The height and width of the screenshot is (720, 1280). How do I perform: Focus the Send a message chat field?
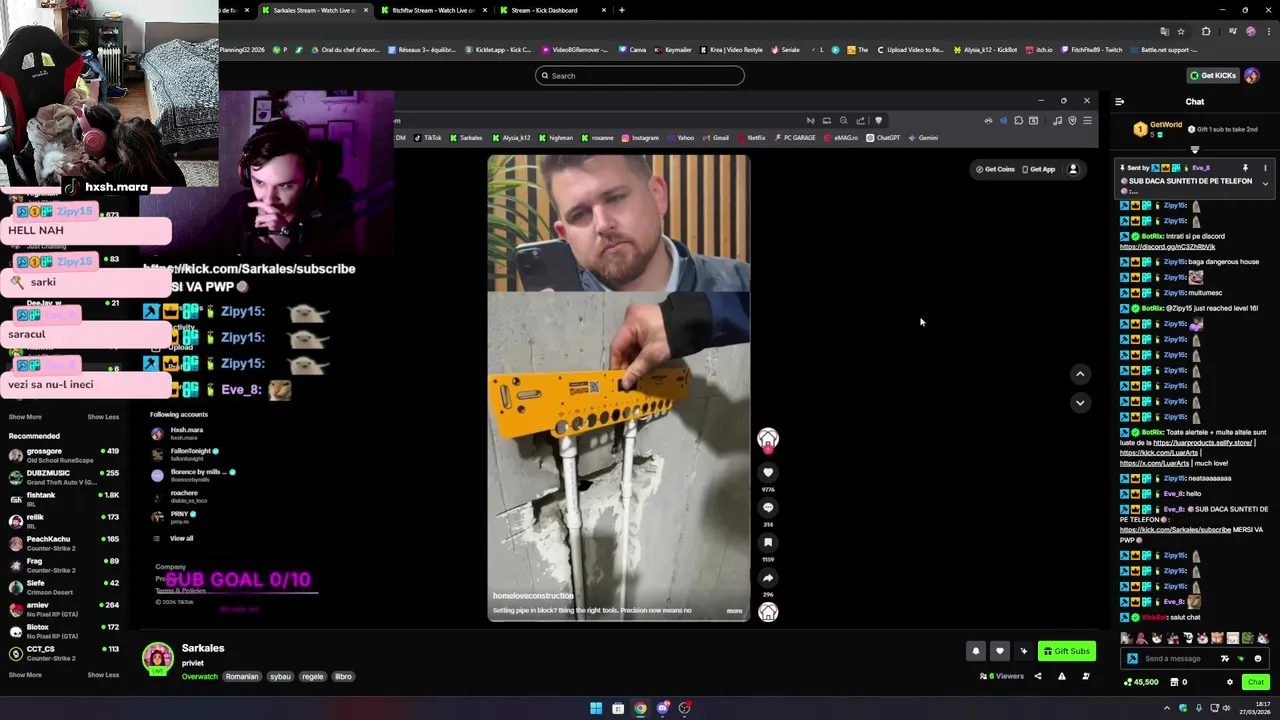pos(1178,658)
